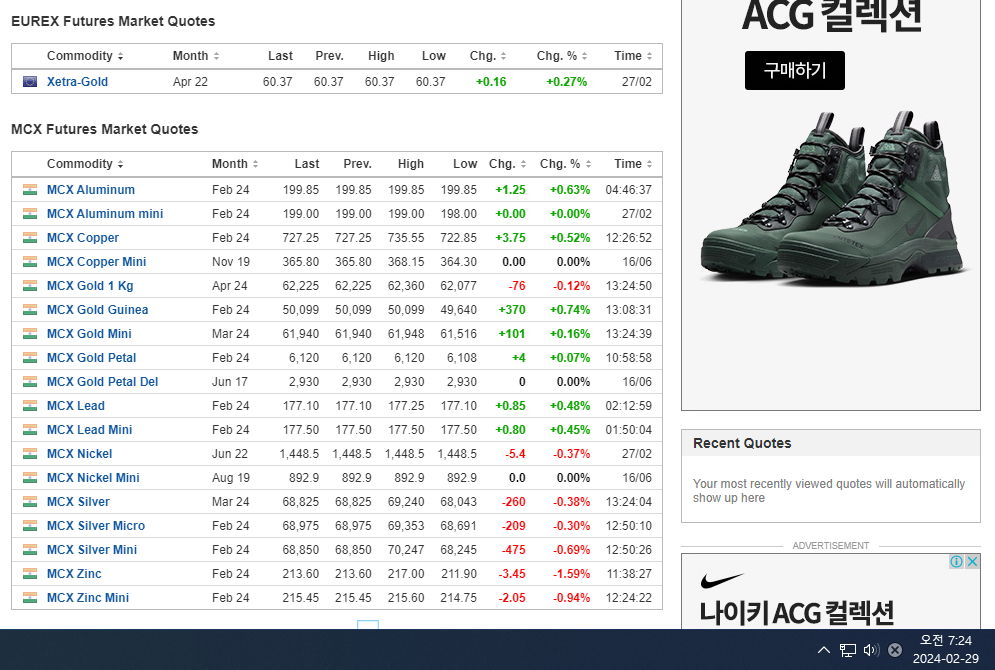995x670 pixels.
Task: Open the MCX Lead quote
Action: (76, 406)
